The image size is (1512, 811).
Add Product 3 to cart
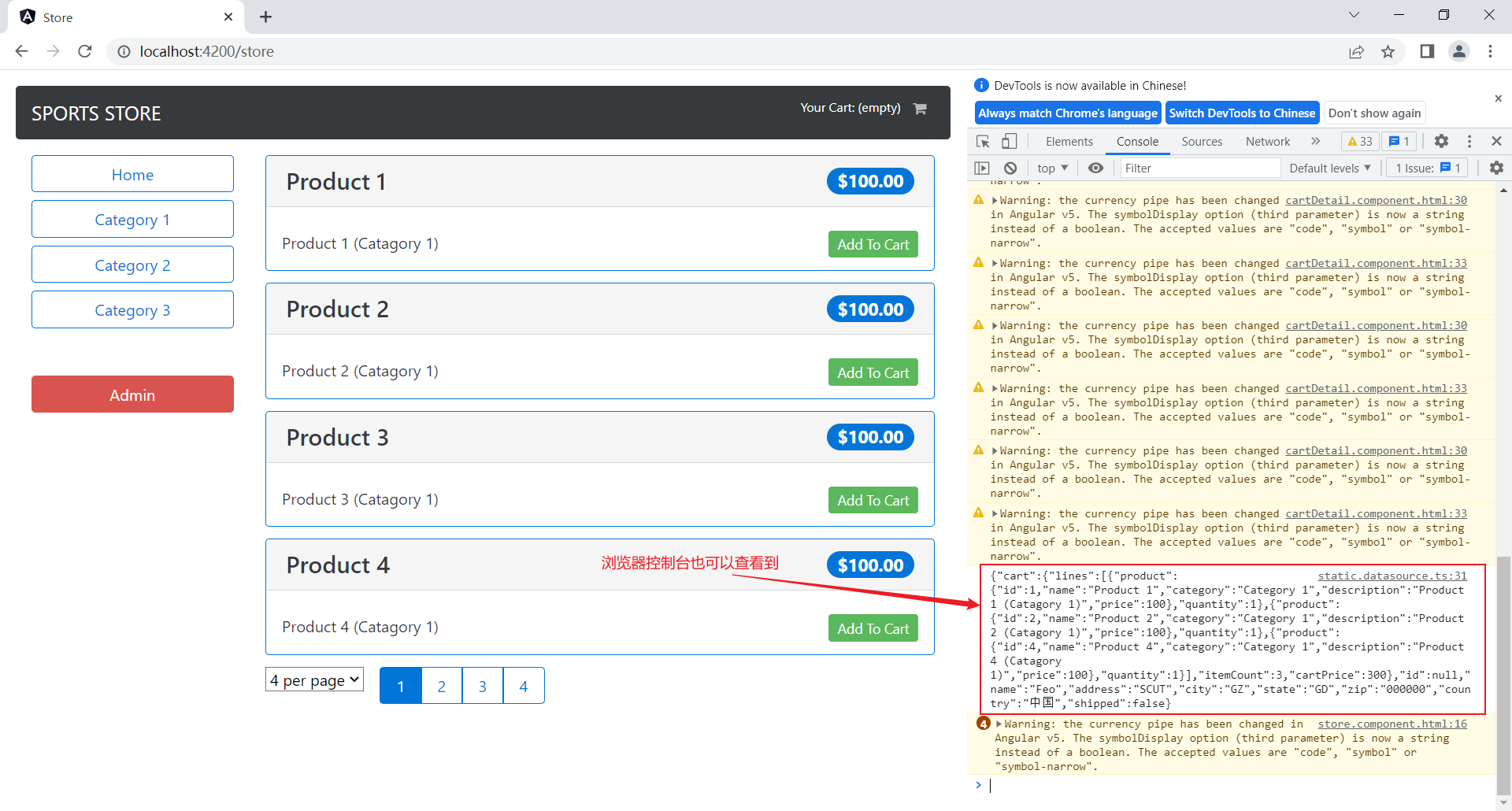pyautogui.click(x=873, y=500)
